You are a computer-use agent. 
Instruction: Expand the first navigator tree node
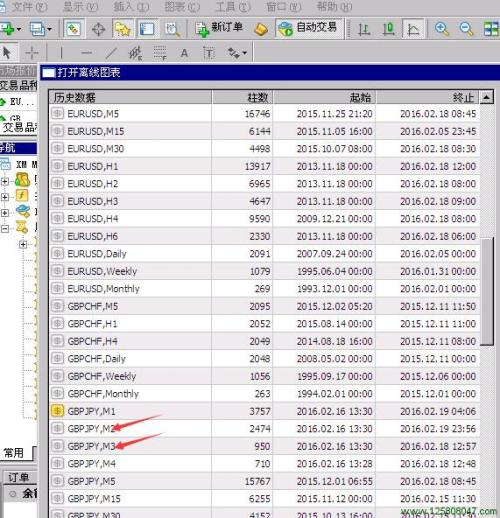[5, 181]
